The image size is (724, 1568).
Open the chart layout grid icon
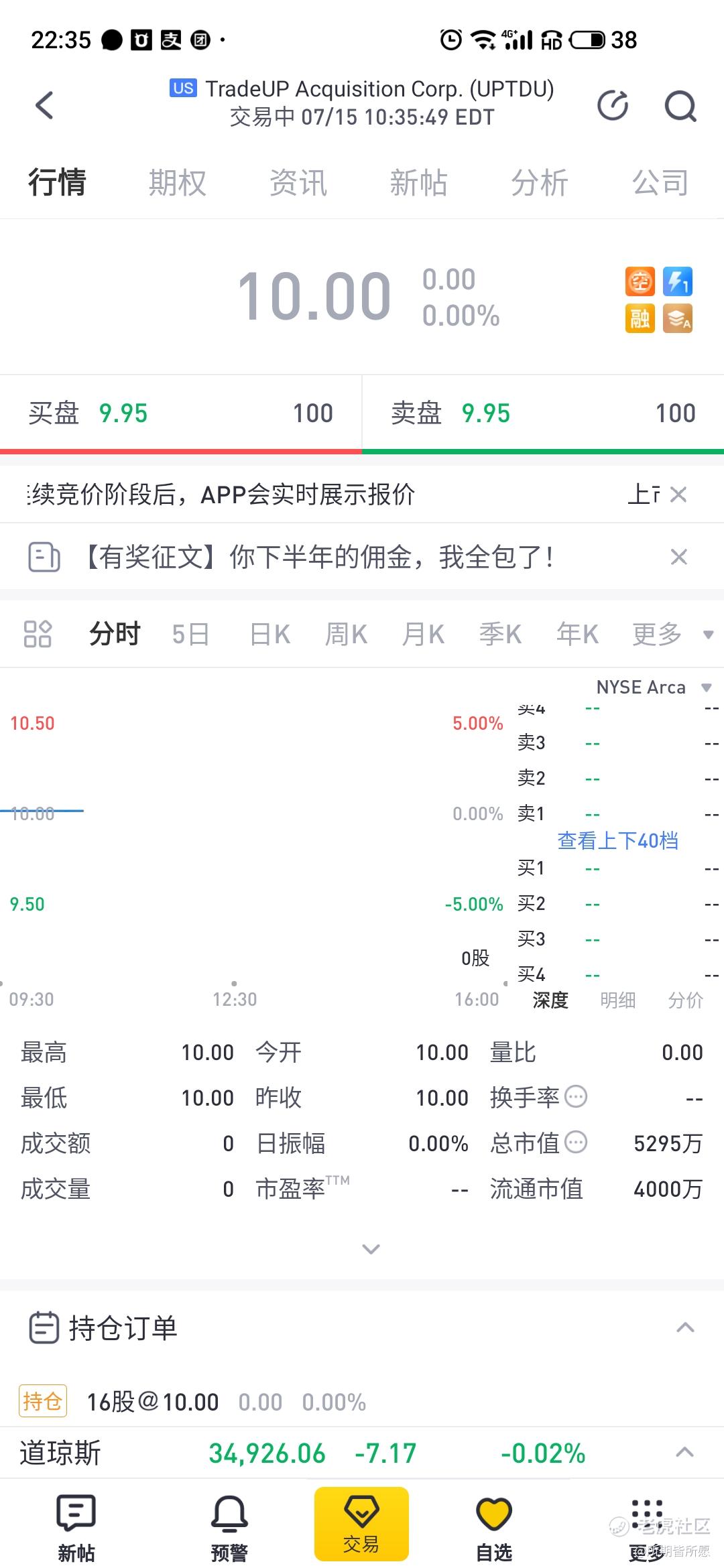point(38,634)
